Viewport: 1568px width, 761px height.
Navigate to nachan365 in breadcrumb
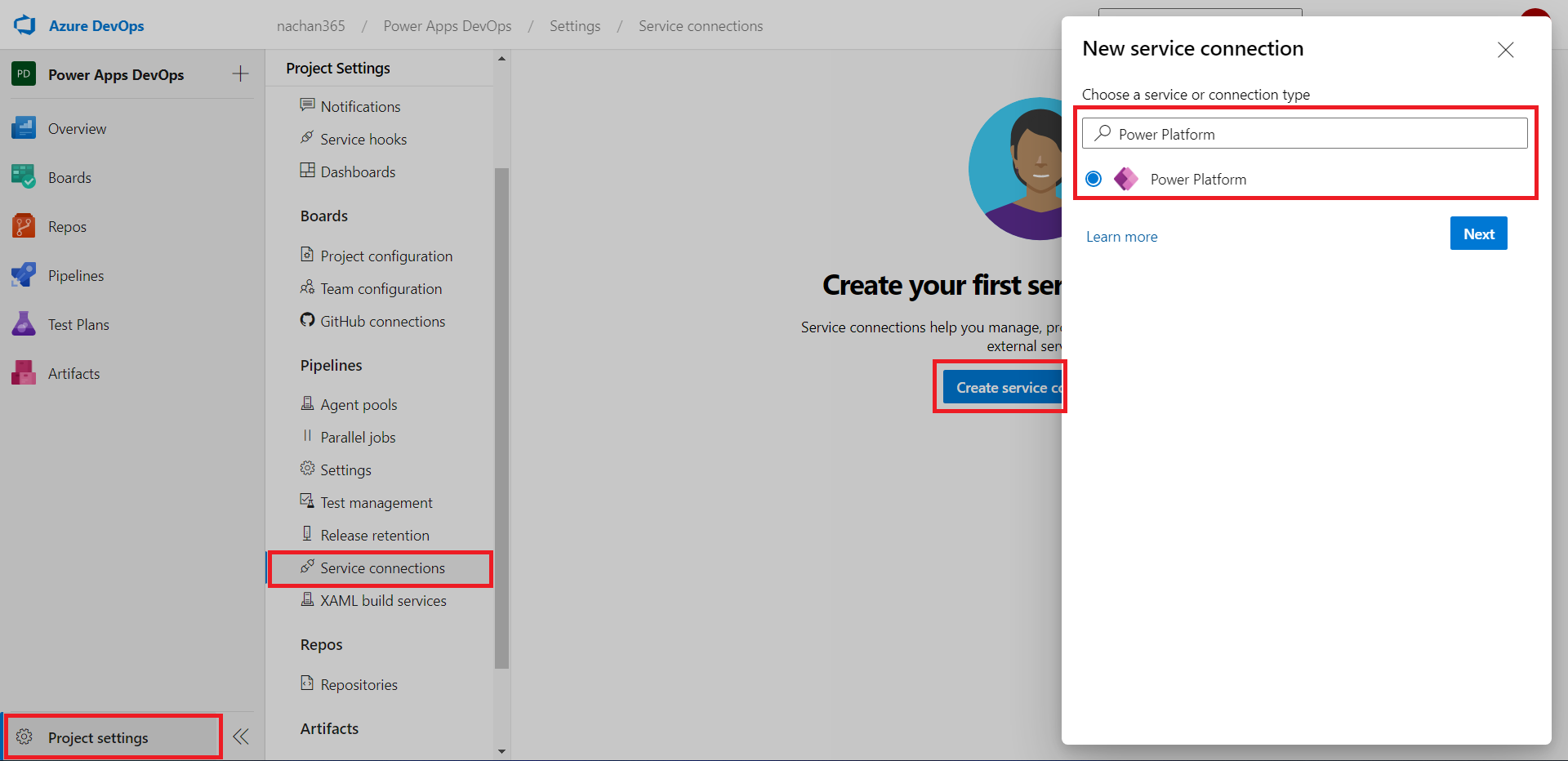pyautogui.click(x=310, y=26)
